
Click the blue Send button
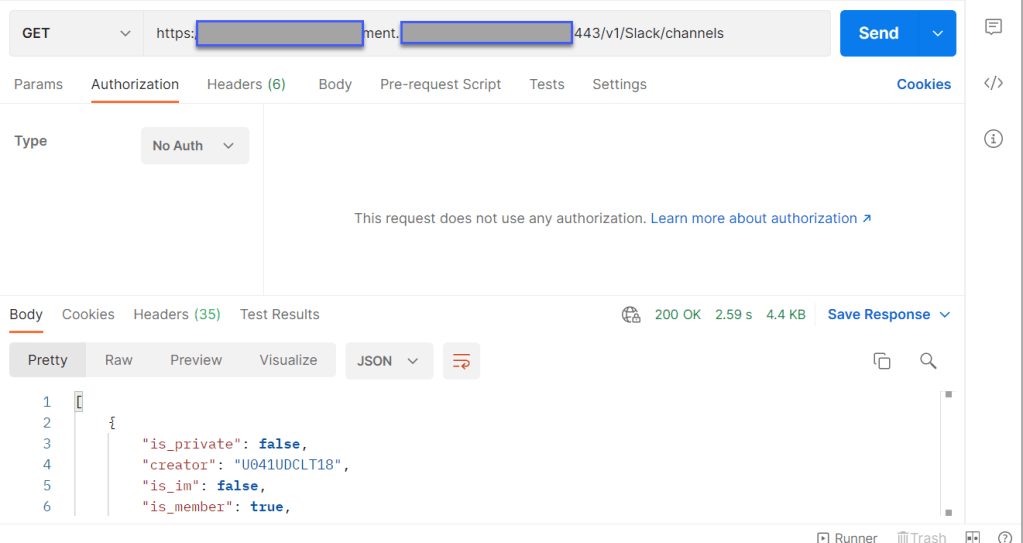878,33
